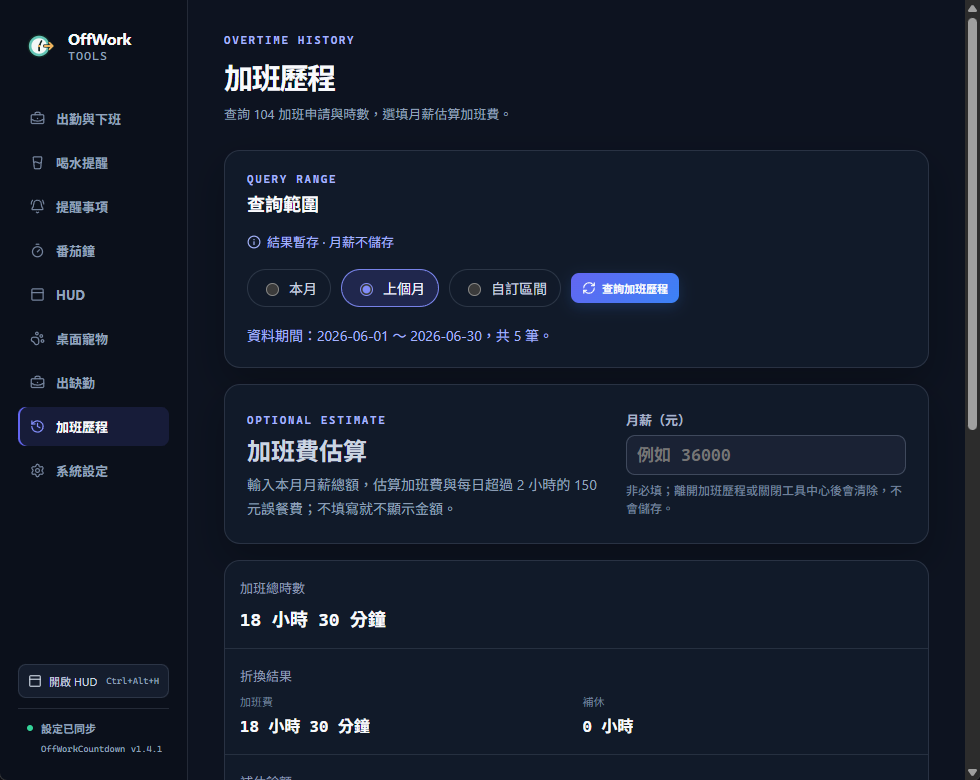Focus the 月薪 (元) input field
The width and height of the screenshot is (980, 780).
pos(766,455)
